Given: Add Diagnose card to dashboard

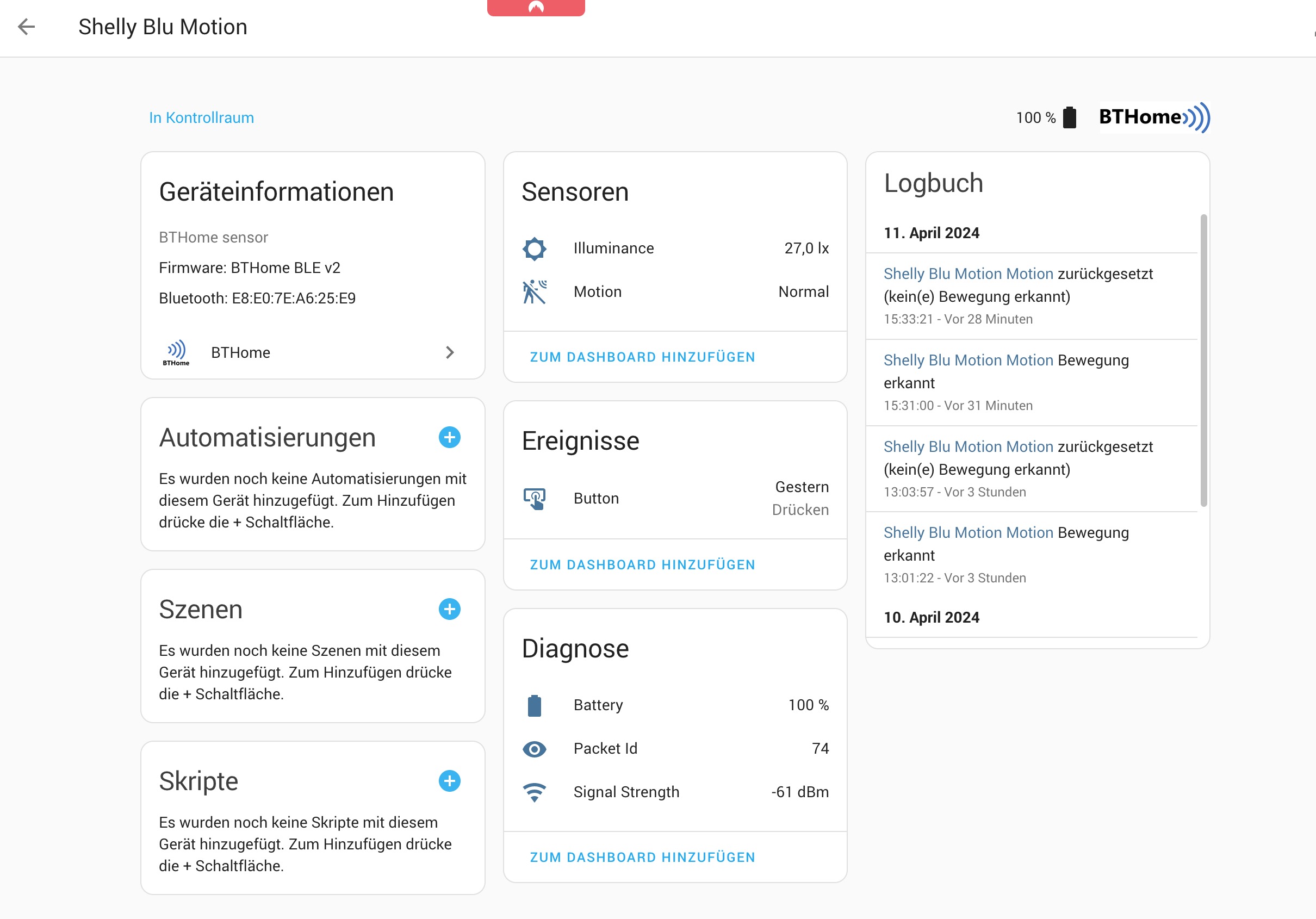Looking at the screenshot, I should [642, 857].
